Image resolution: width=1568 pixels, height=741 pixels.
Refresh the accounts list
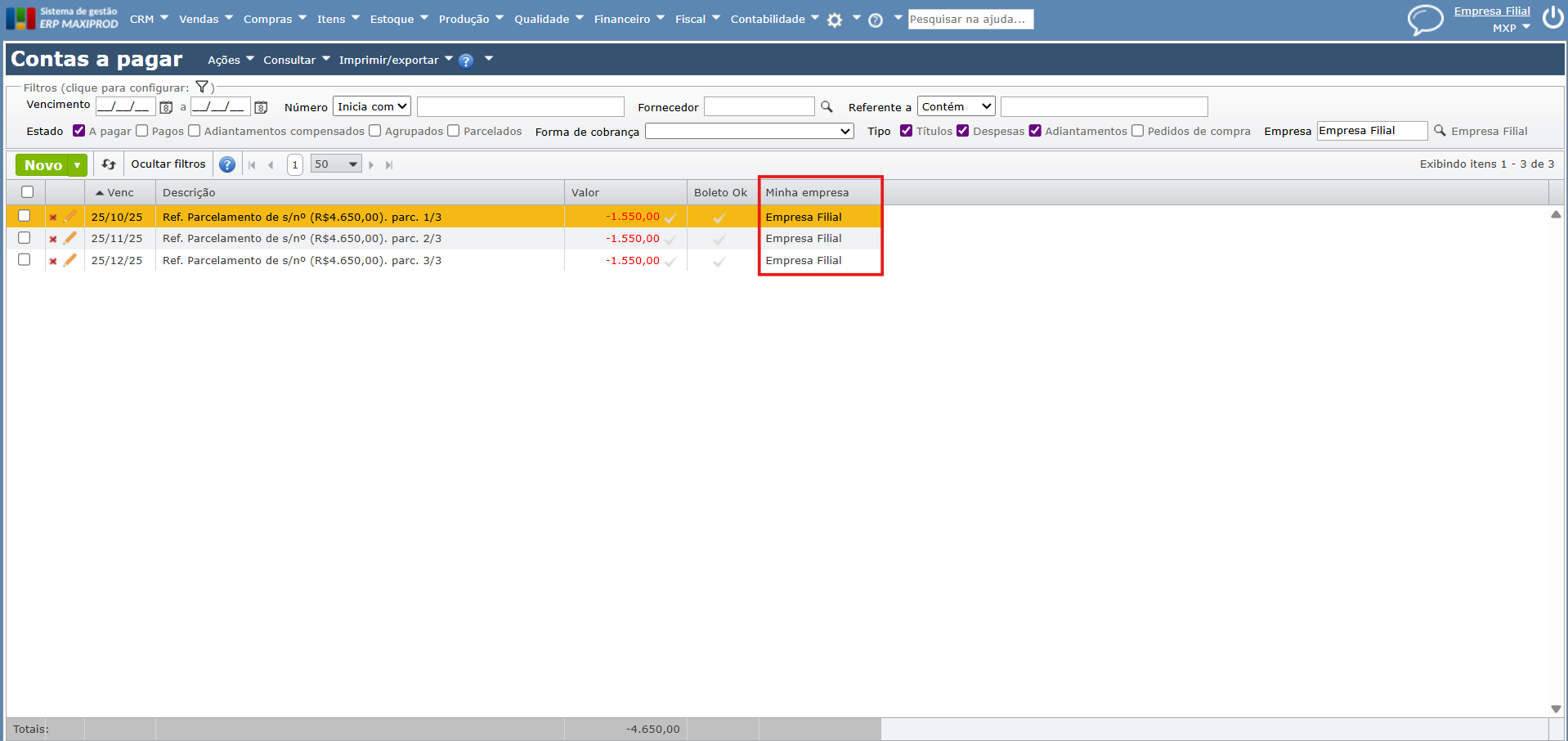(x=109, y=164)
